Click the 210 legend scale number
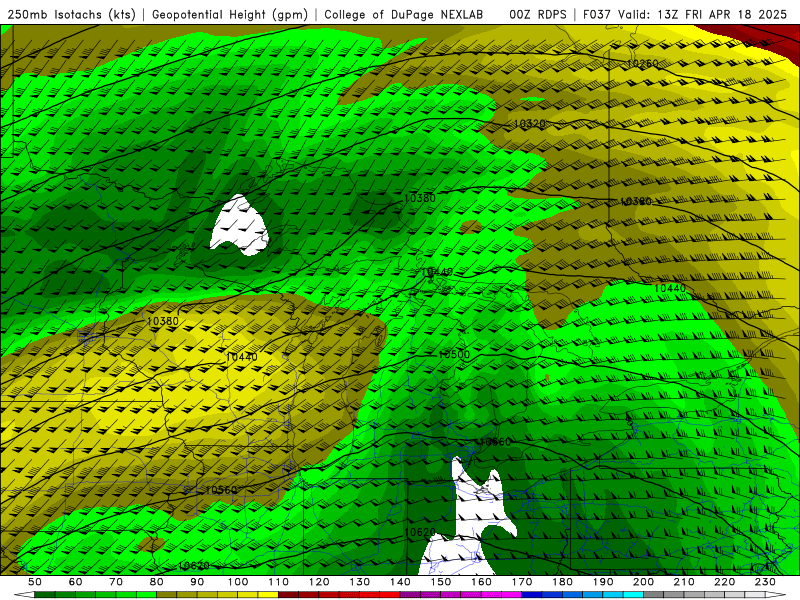The width and height of the screenshot is (800, 600). tap(684, 582)
